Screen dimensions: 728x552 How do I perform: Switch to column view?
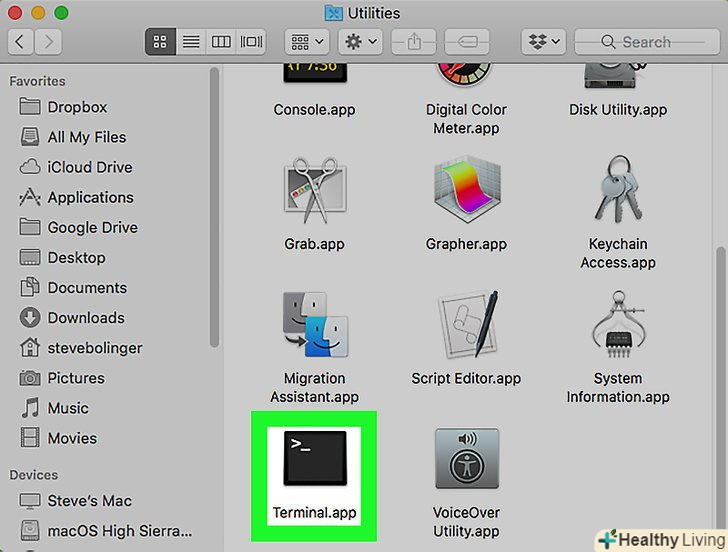click(221, 42)
